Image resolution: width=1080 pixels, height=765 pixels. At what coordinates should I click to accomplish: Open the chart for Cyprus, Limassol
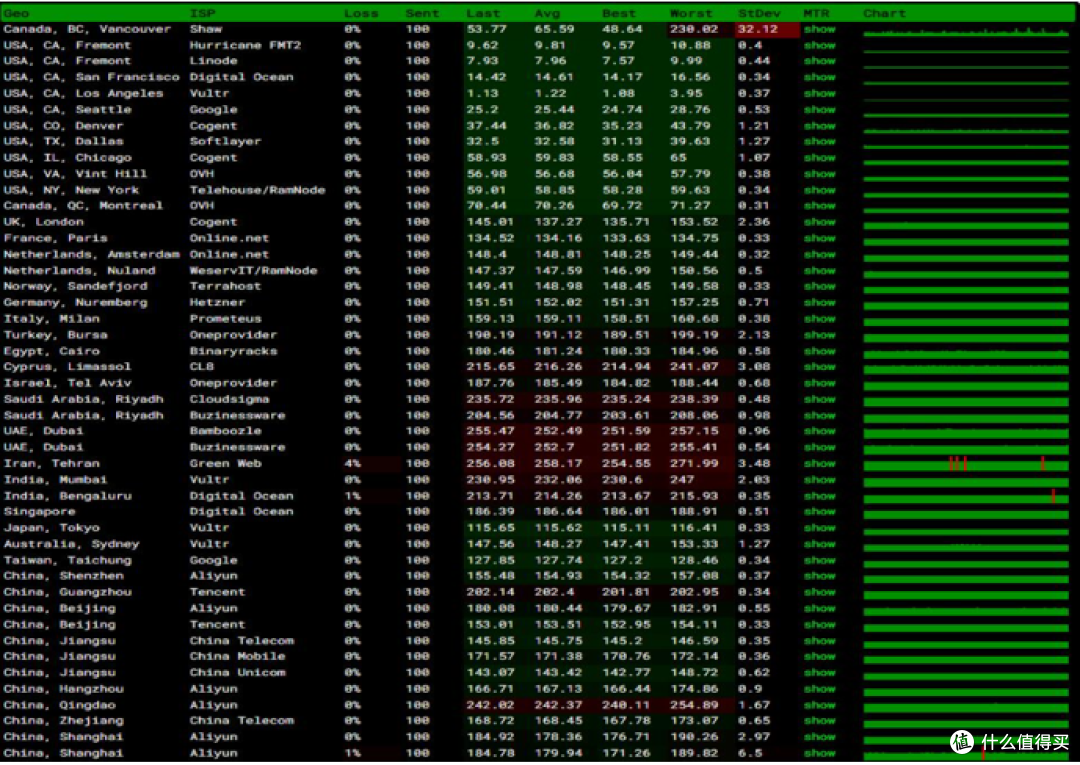click(966, 367)
